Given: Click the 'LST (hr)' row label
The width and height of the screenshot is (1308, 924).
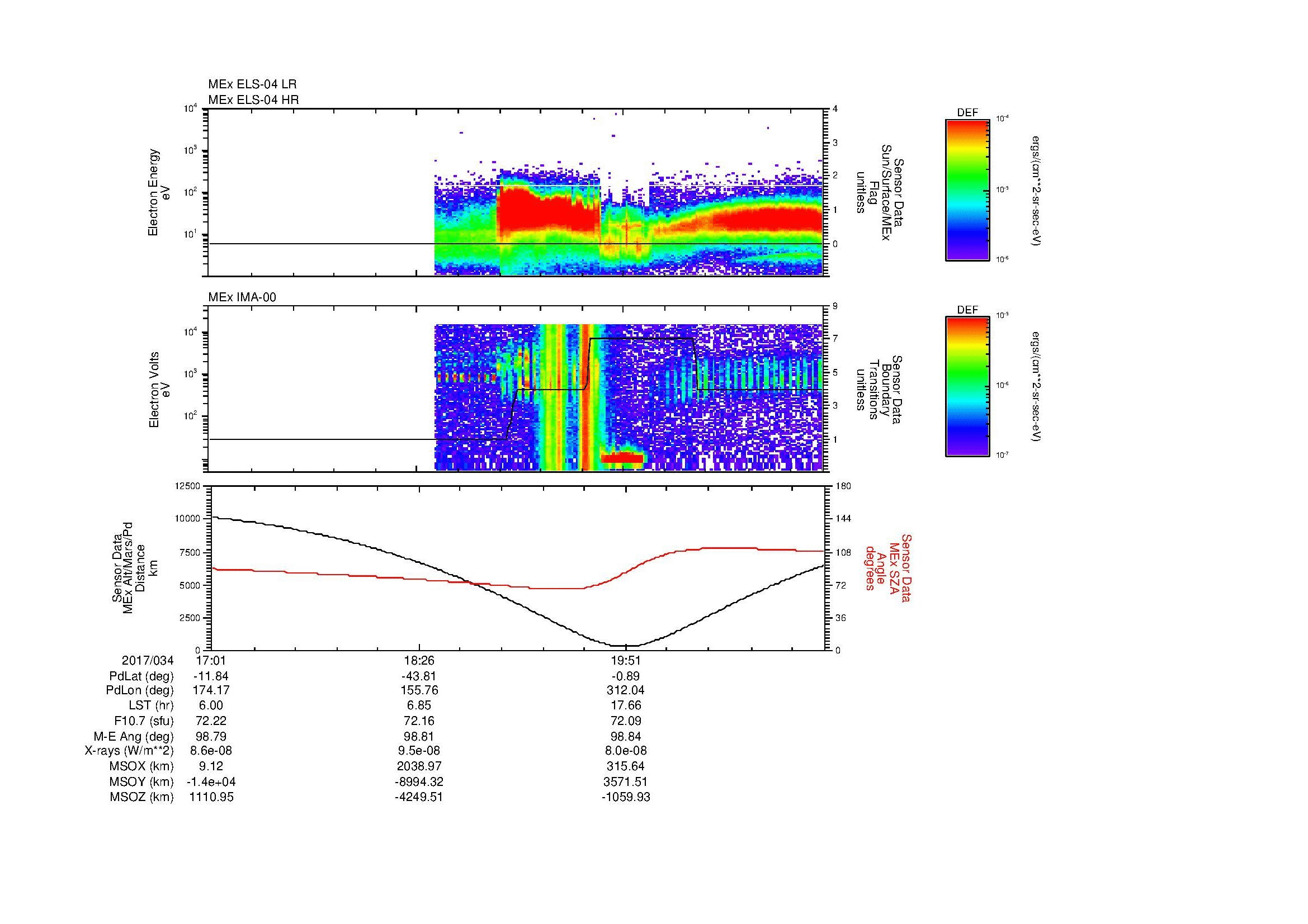Looking at the screenshot, I should (x=152, y=706).
